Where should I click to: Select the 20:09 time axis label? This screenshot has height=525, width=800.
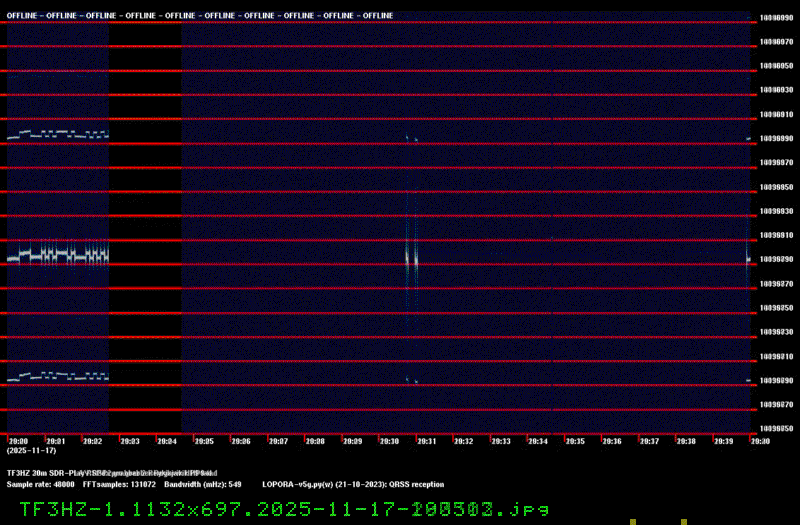pos(353,441)
